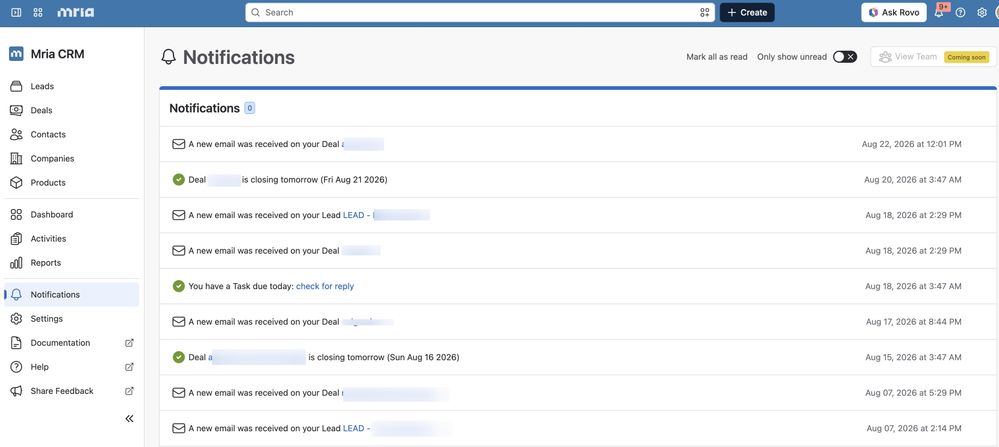
Task: Open Deals in the sidebar
Action: tap(71, 110)
